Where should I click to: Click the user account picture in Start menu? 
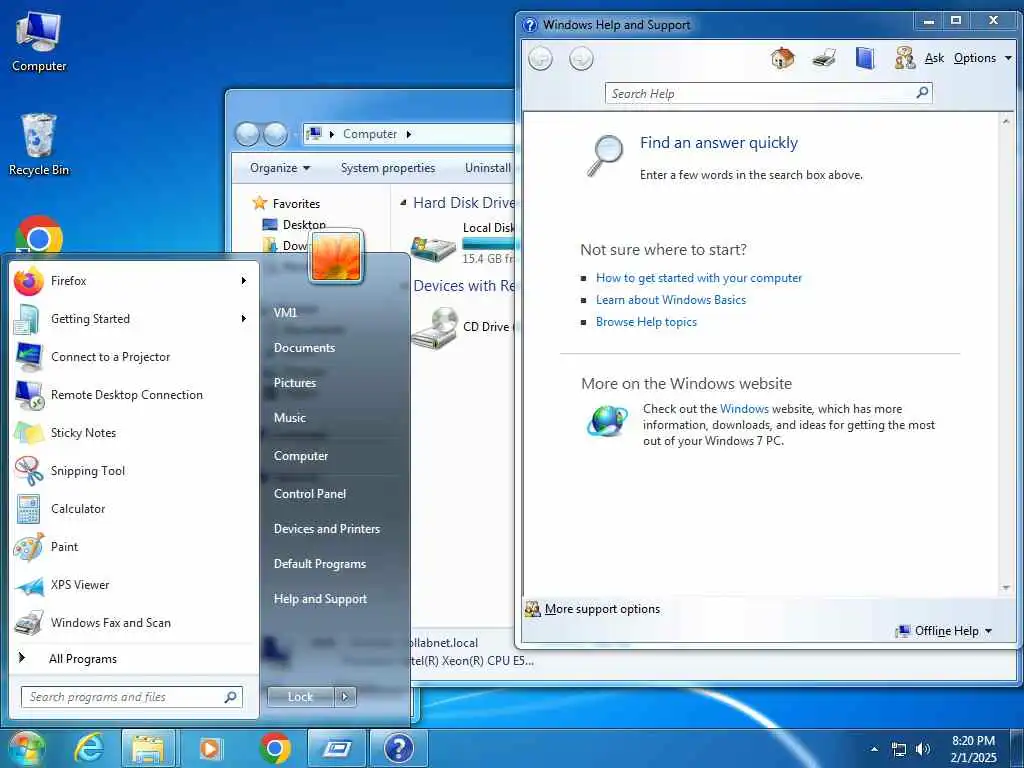pos(336,256)
